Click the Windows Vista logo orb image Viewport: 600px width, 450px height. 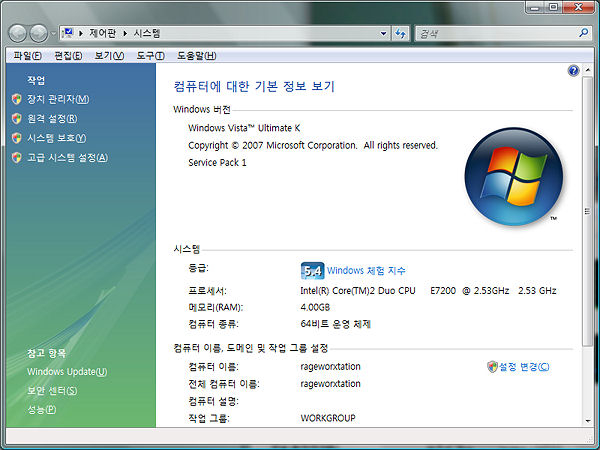click(514, 177)
